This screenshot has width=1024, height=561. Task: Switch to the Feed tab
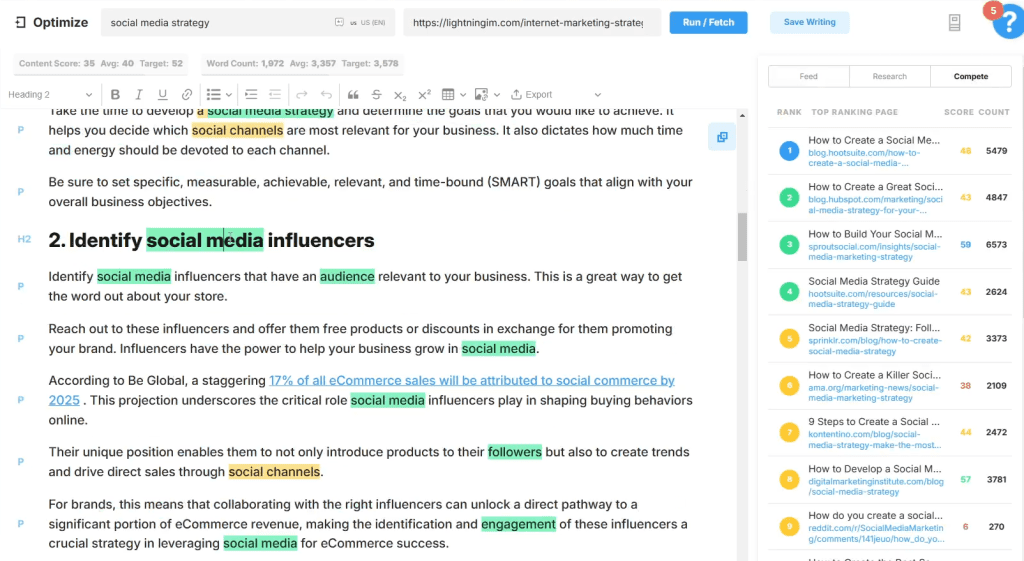click(808, 76)
